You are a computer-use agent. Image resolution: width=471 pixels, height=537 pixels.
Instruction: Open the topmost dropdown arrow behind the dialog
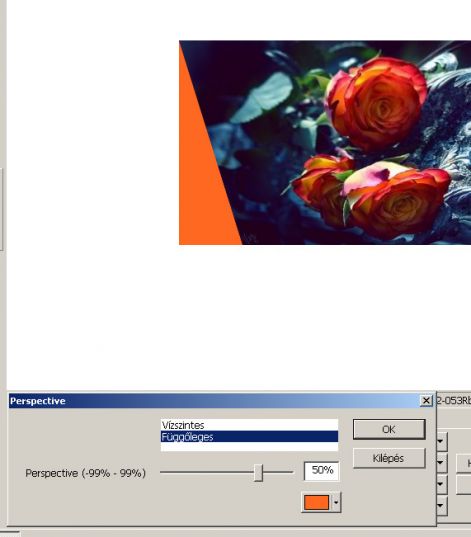[442, 441]
